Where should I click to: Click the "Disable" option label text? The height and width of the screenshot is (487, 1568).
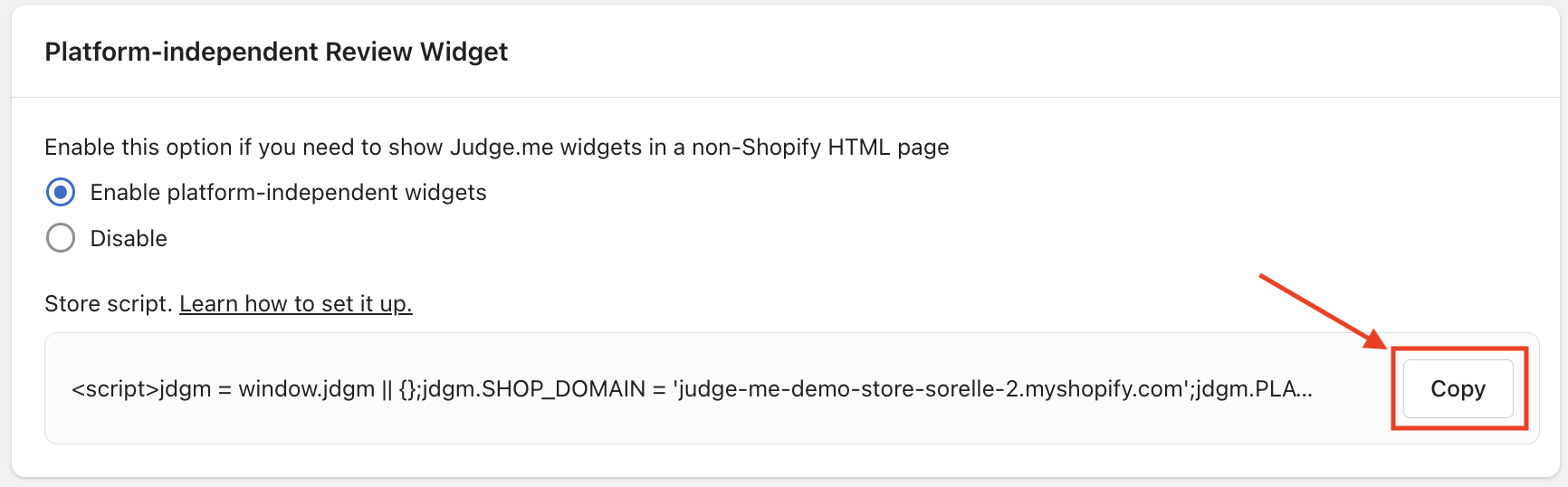(129, 239)
